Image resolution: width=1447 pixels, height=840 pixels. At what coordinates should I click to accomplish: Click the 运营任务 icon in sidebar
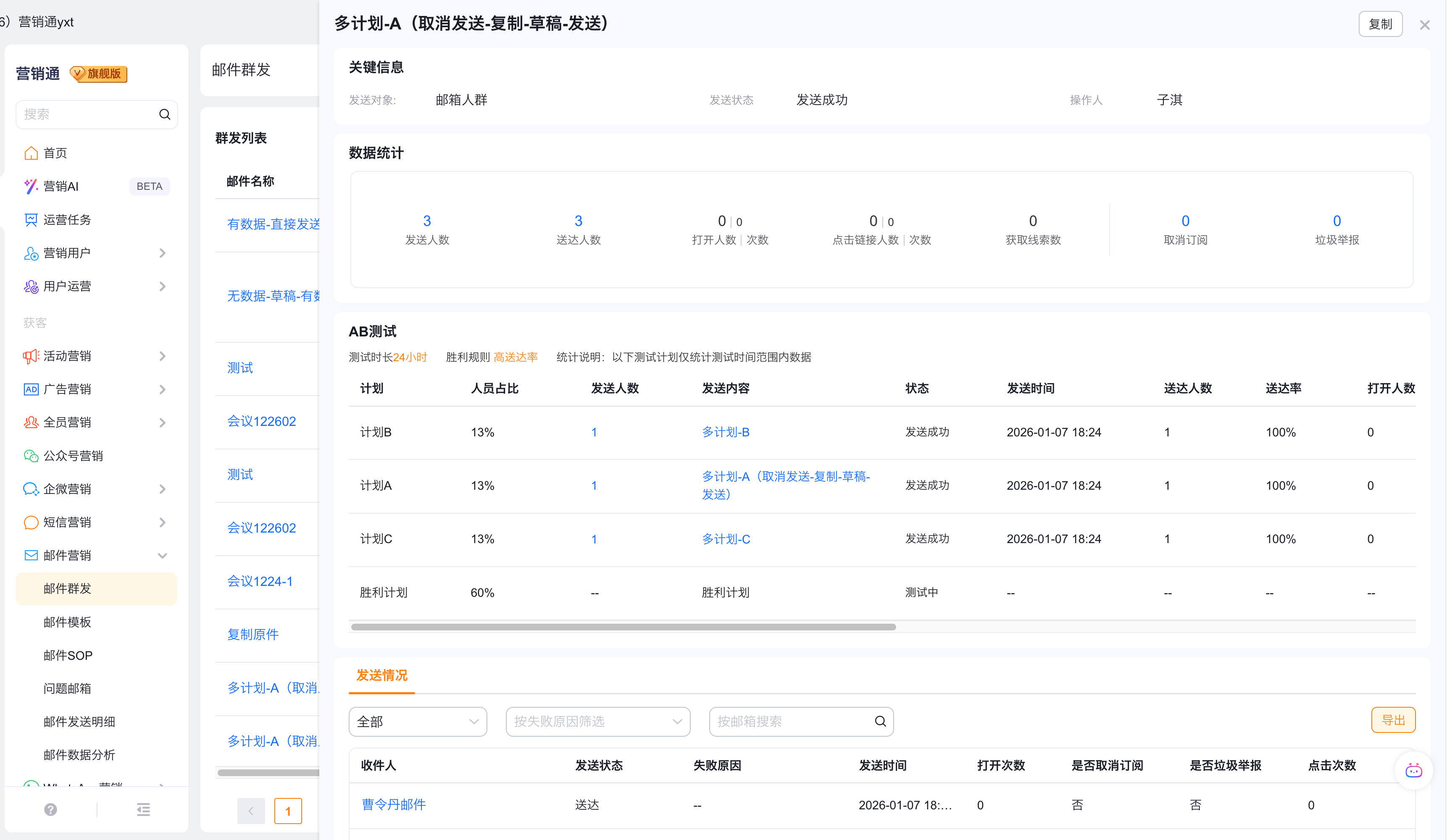click(x=31, y=219)
